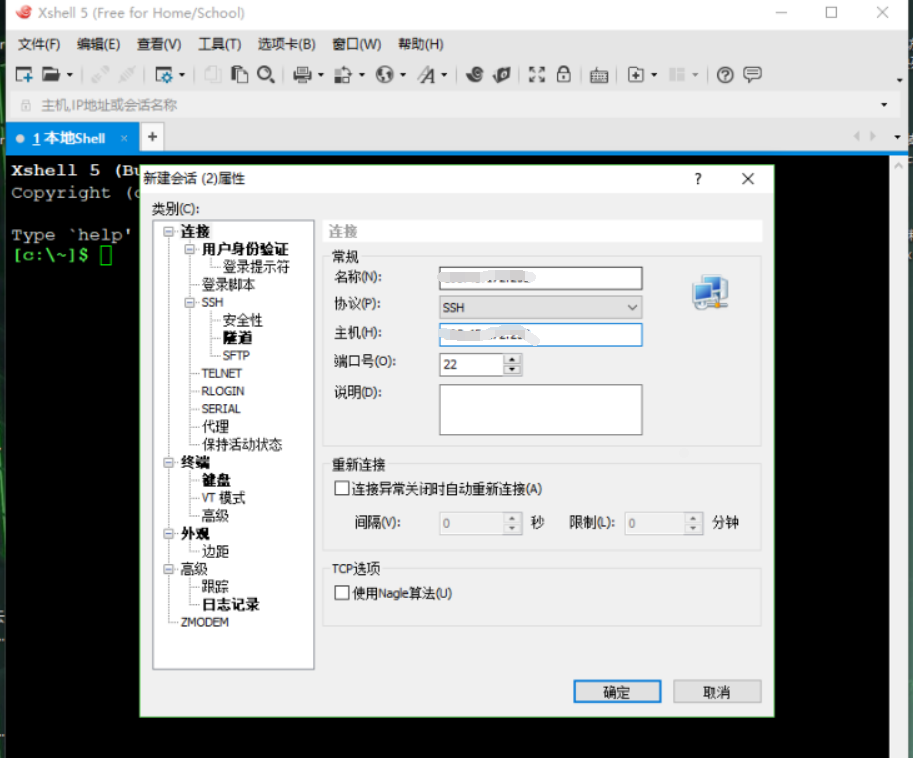Click the Font toolbar icon

tap(427, 75)
